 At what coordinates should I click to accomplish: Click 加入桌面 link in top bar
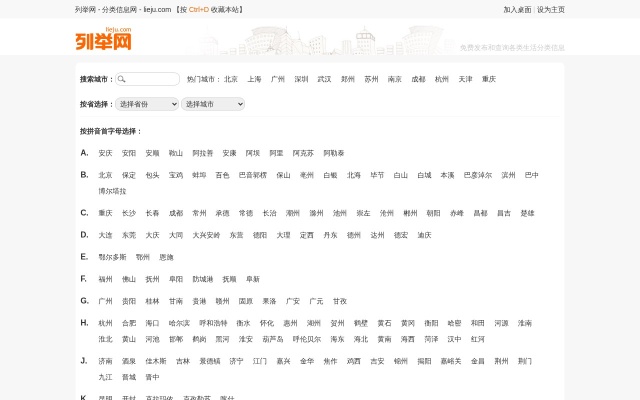coord(517,9)
